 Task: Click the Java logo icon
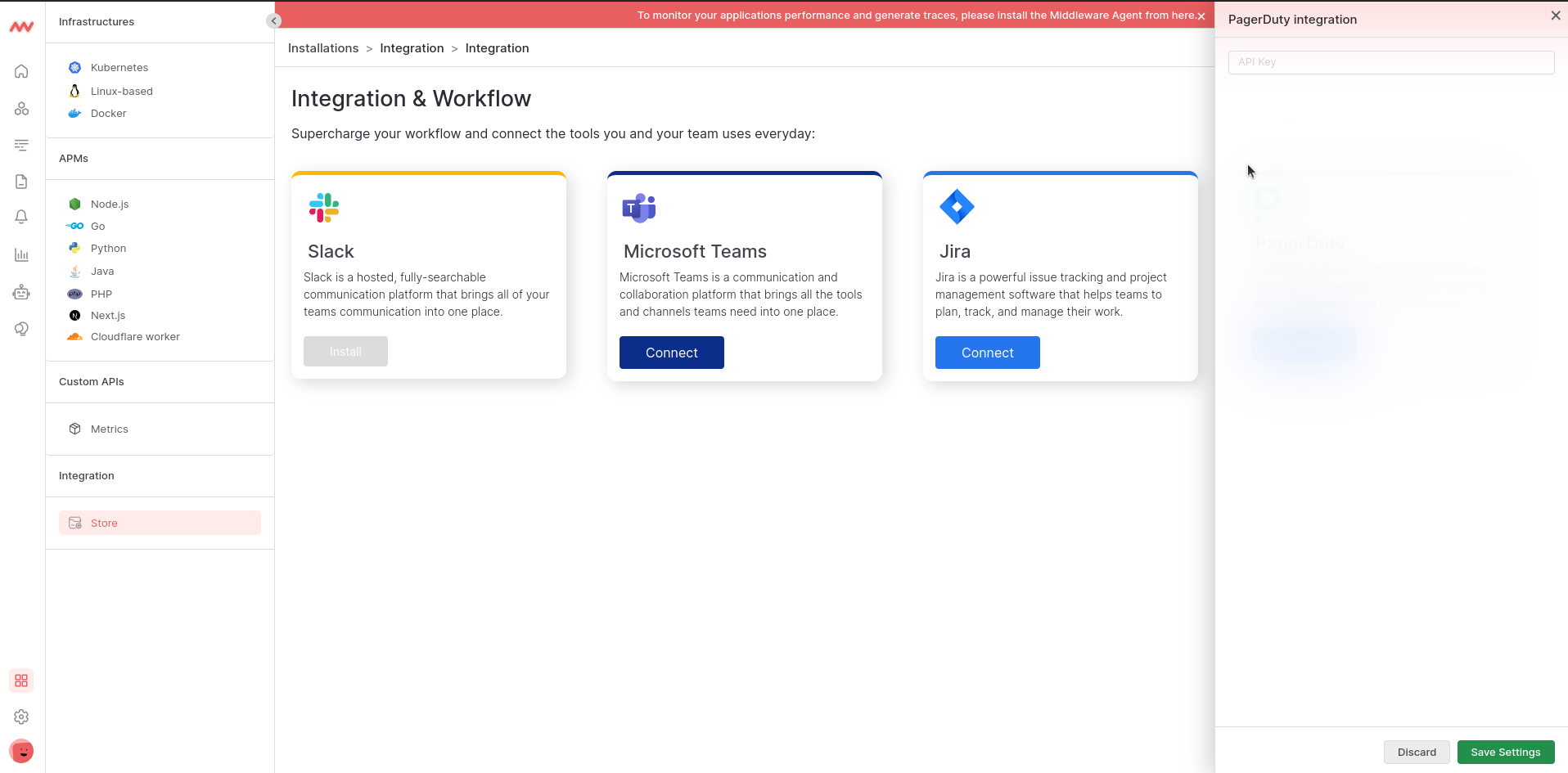[74, 271]
